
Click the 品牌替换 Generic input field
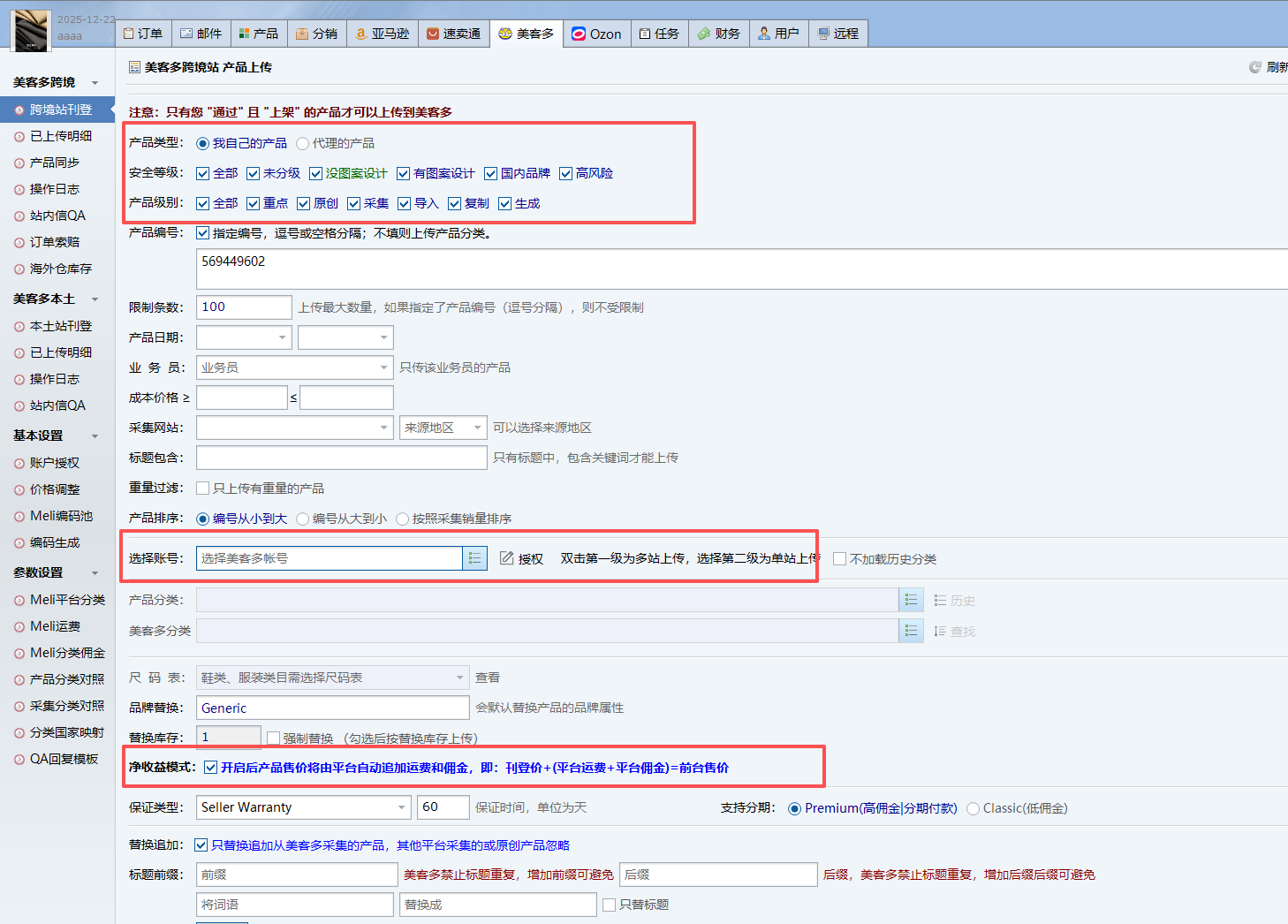pyautogui.click(x=332, y=708)
